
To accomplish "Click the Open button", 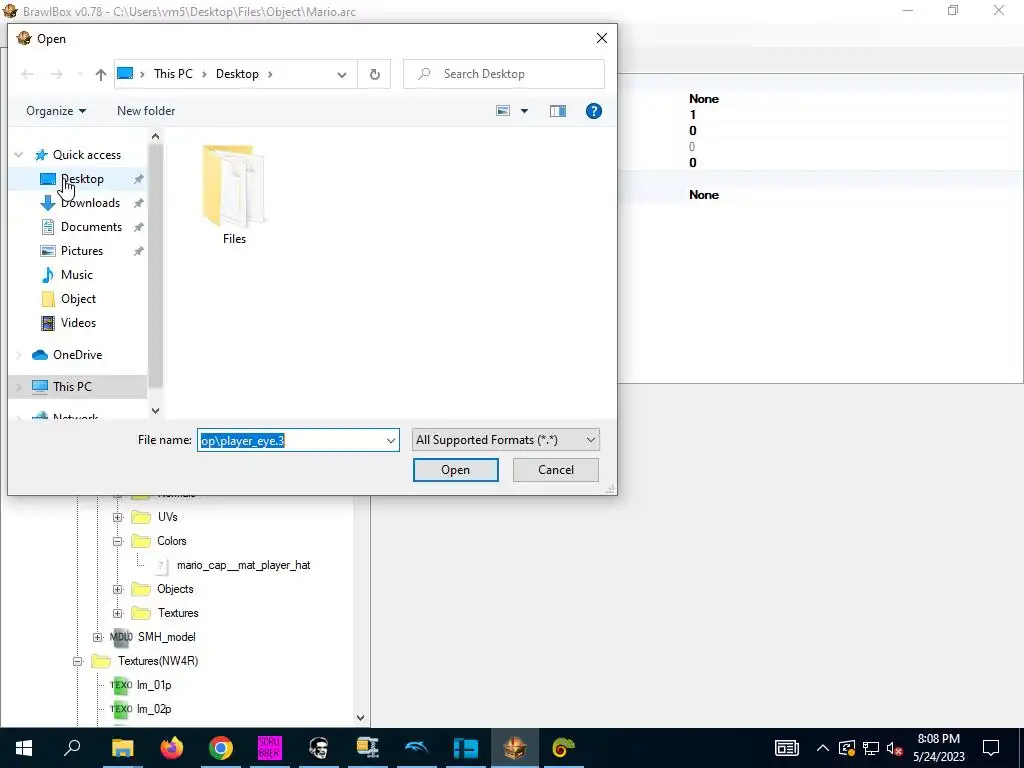I will 455,470.
